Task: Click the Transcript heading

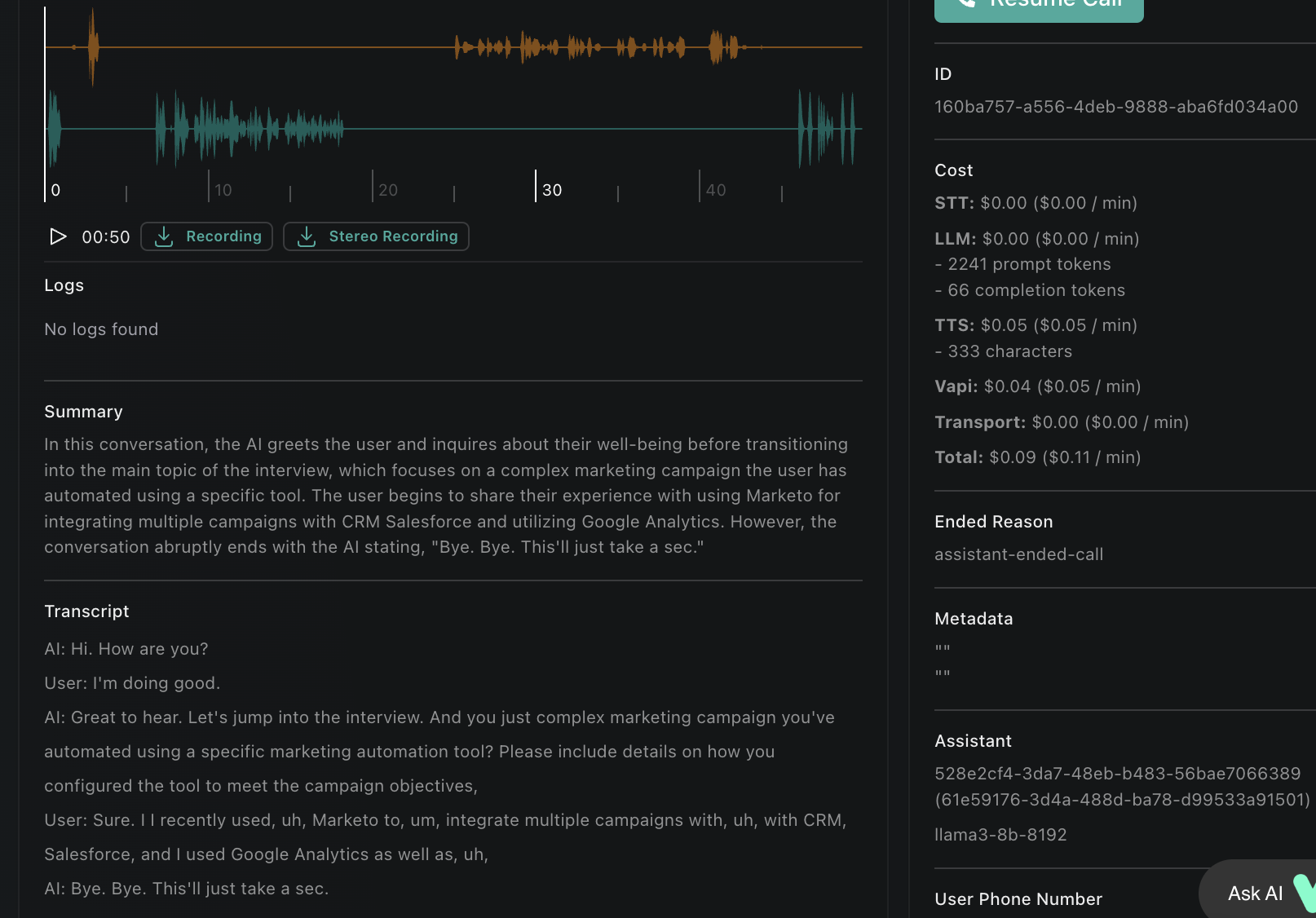Action: click(x=86, y=611)
